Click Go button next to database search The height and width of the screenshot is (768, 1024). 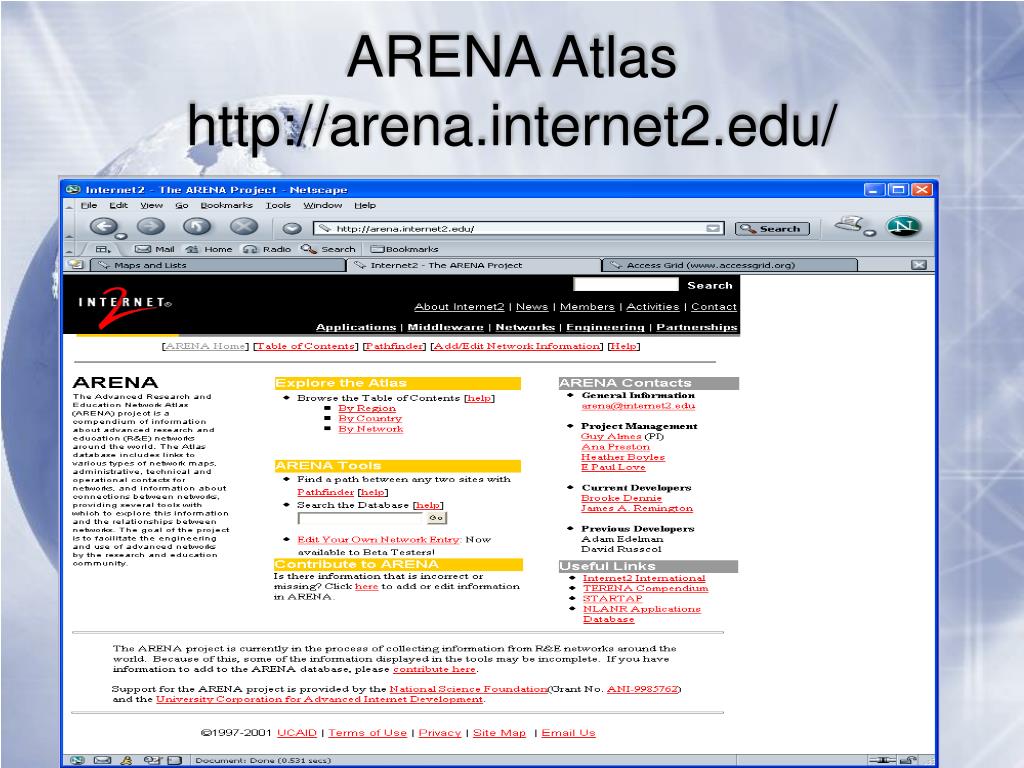pos(436,518)
